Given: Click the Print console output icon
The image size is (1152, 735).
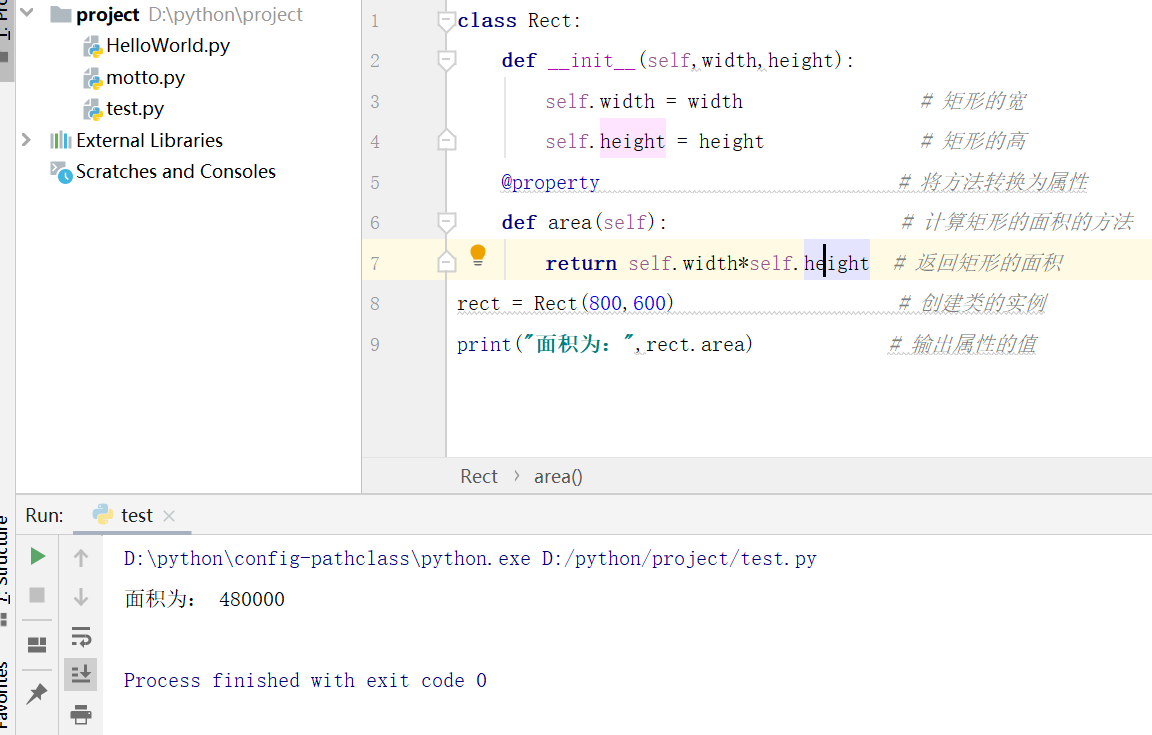Looking at the screenshot, I should [x=81, y=714].
